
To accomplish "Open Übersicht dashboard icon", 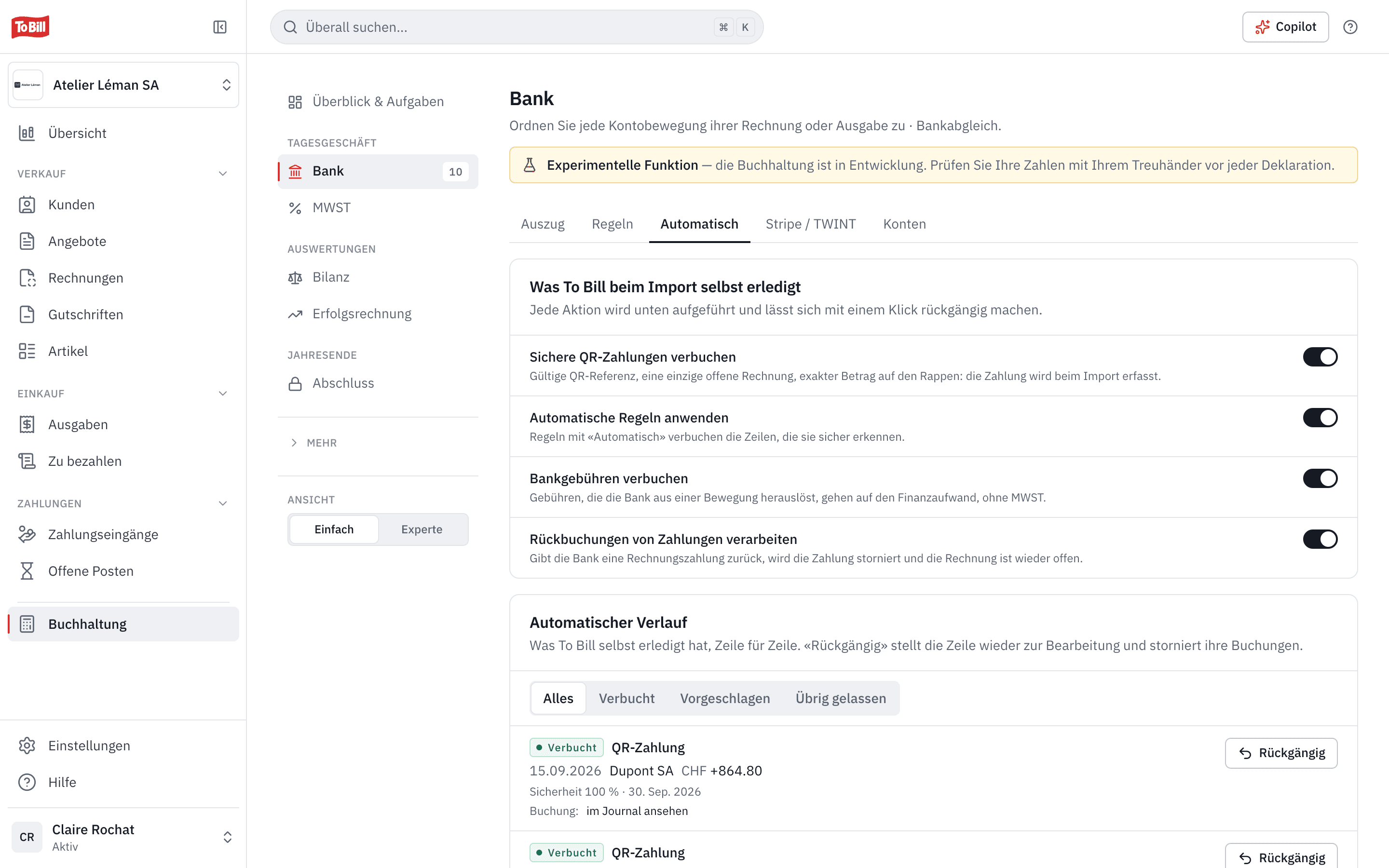I will coord(27,133).
